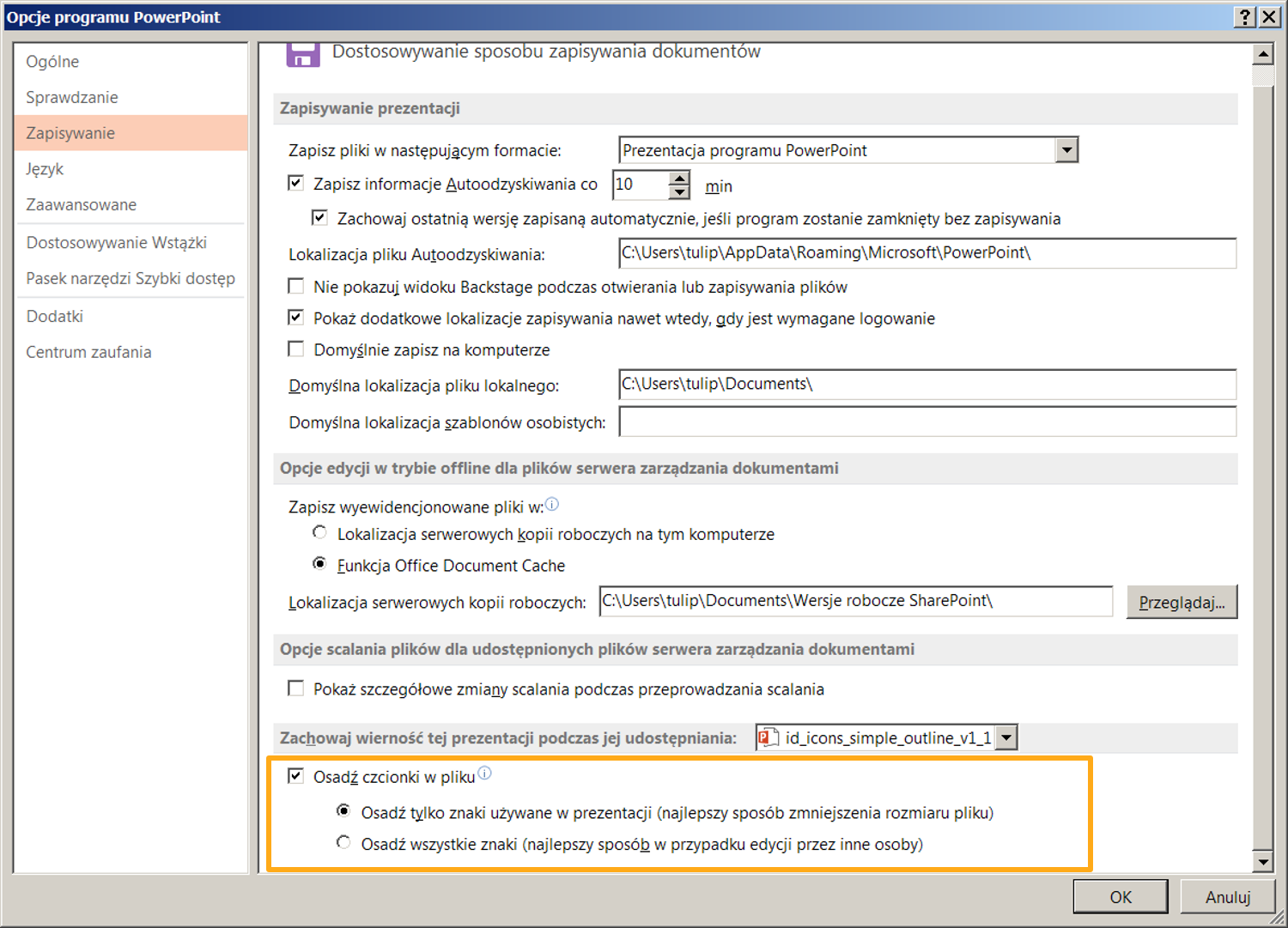The height and width of the screenshot is (928, 1288).
Task: Open the file format dropdown list
Action: 1066,150
